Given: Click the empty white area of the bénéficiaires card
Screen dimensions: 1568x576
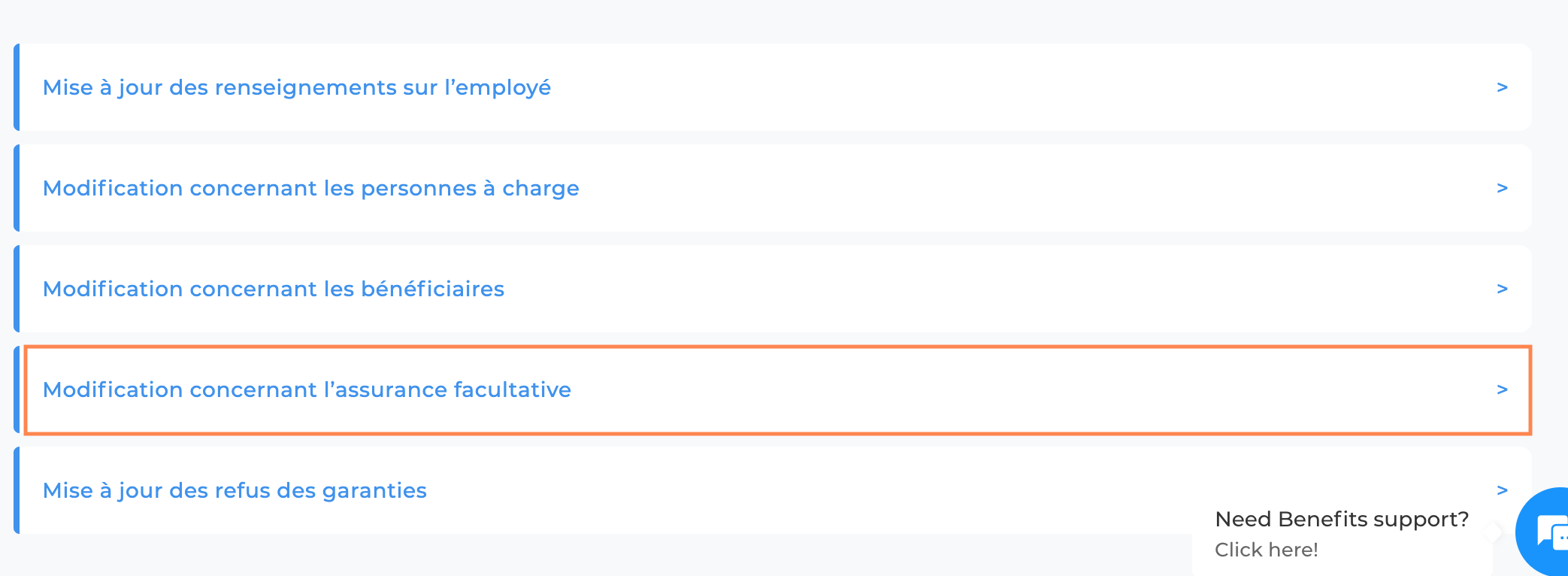Looking at the screenshot, I should point(977,289).
